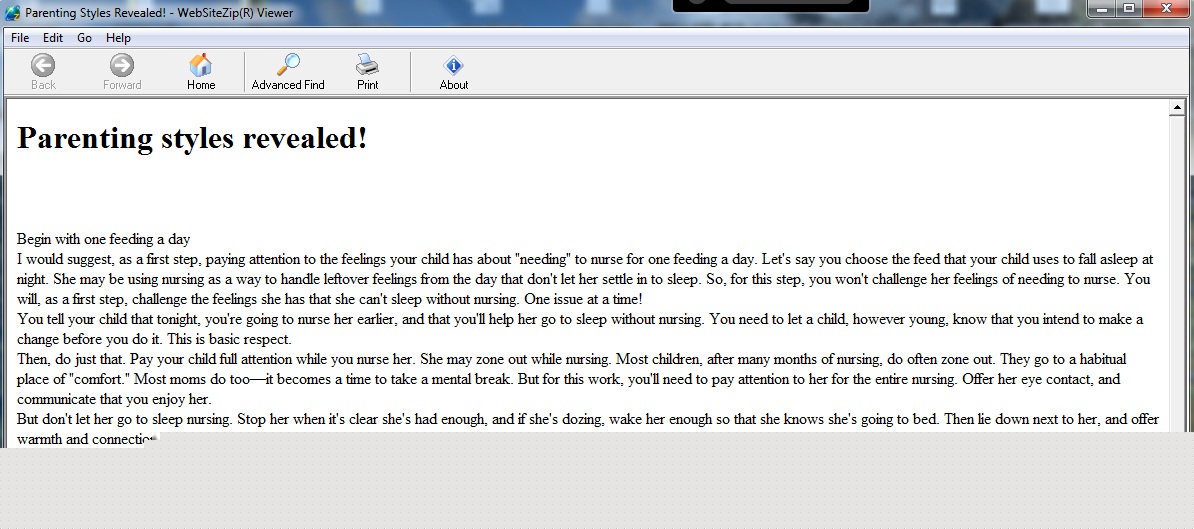This screenshot has width=1194, height=529.
Task: Click the text 'One issue at a time!'
Action: pyautogui.click(x=583, y=299)
